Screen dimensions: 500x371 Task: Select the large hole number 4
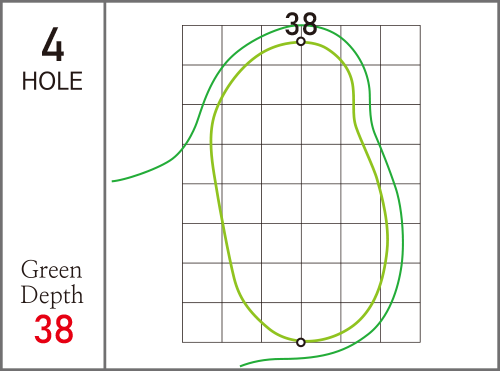(x=53, y=45)
